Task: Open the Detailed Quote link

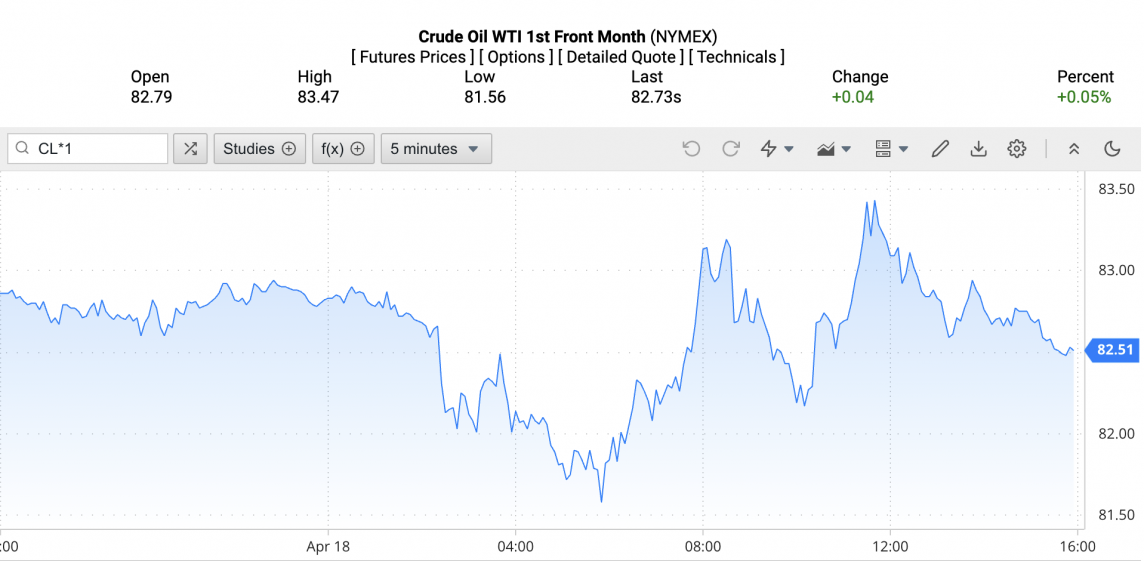Action: click(621, 57)
